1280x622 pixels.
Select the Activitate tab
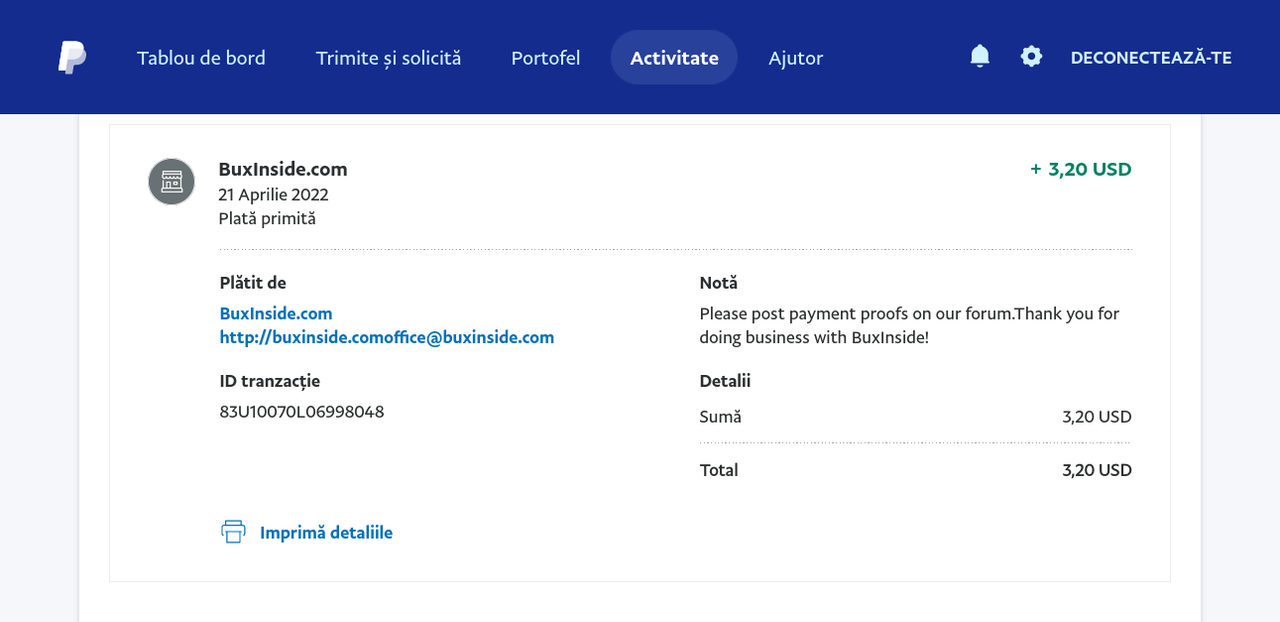[x=674, y=57]
